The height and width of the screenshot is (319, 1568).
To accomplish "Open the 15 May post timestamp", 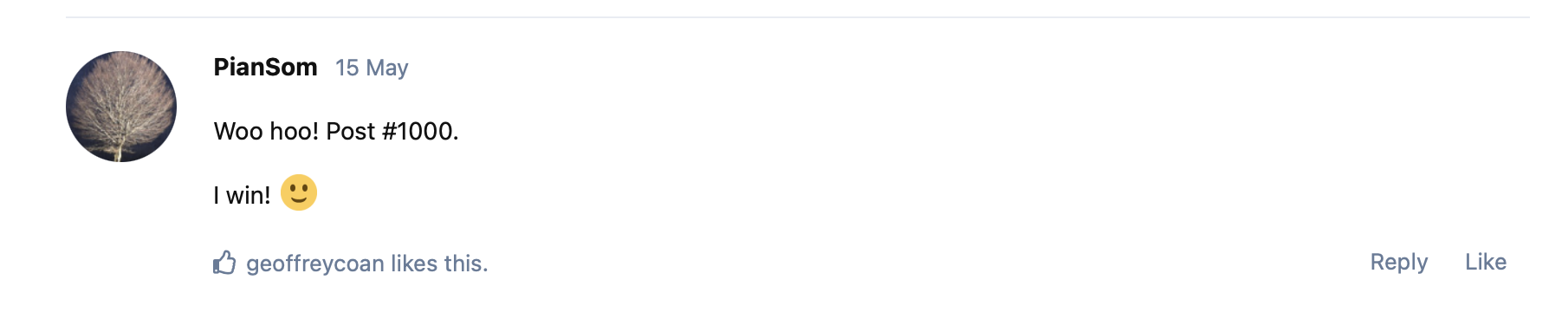I will 372,68.
